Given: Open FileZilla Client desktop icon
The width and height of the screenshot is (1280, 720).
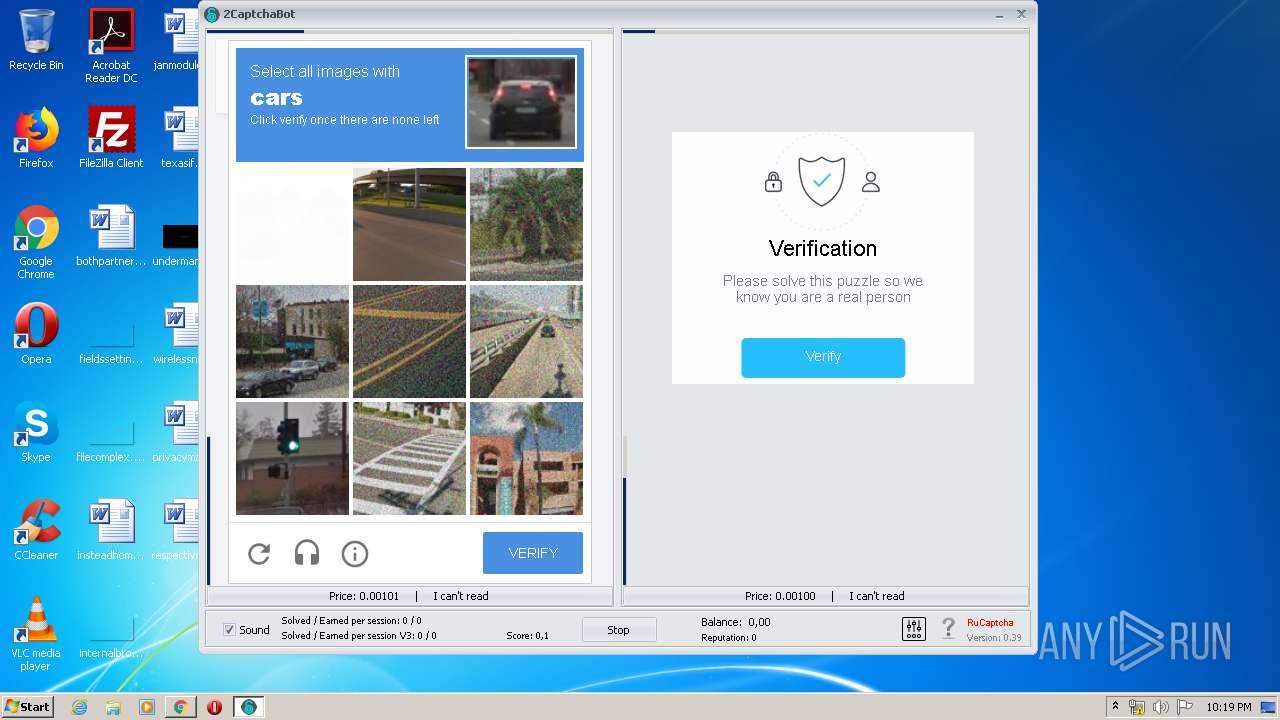Looking at the screenshot, I should click(111, 138).
